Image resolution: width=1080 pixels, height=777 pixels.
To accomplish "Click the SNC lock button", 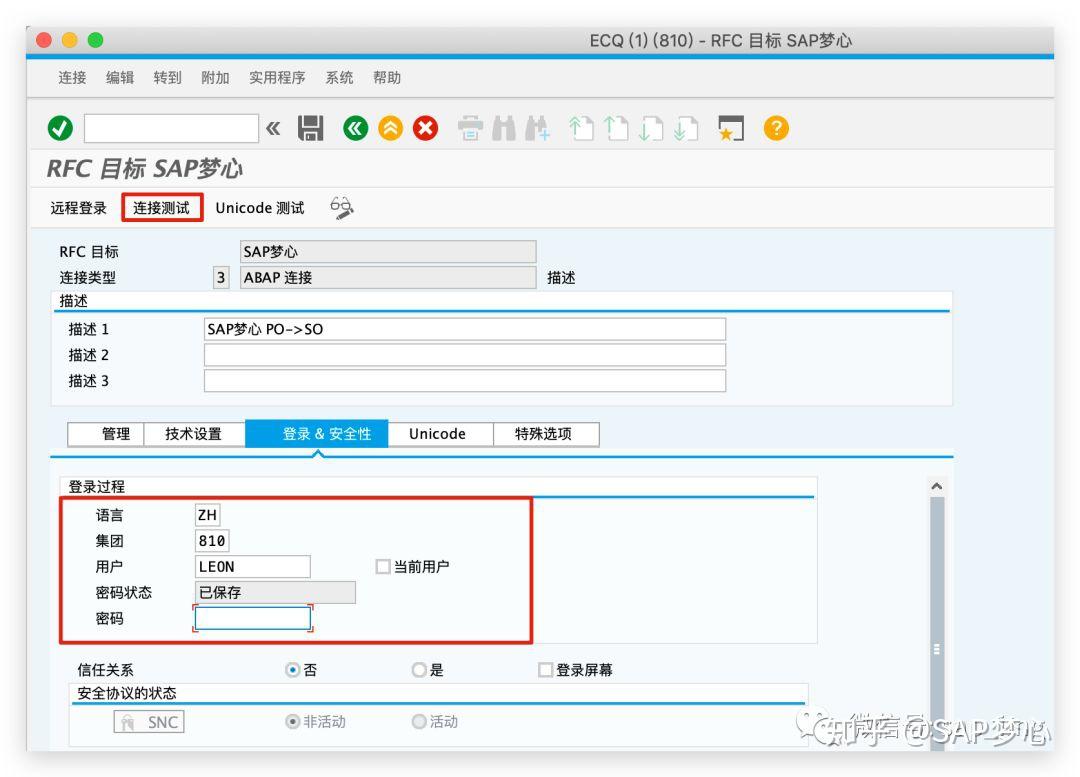I will click(149, 722).
